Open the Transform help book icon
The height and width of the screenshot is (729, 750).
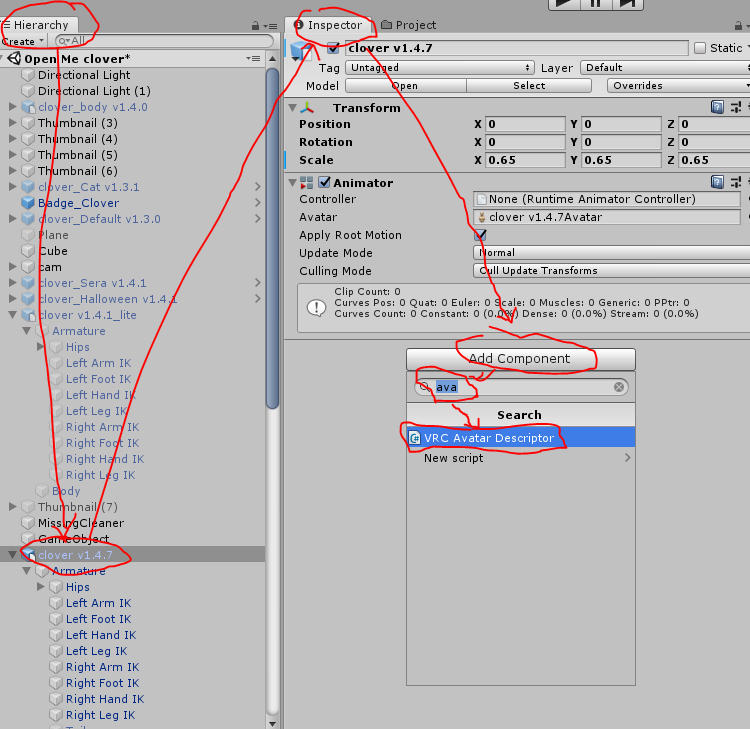(717, 107)
